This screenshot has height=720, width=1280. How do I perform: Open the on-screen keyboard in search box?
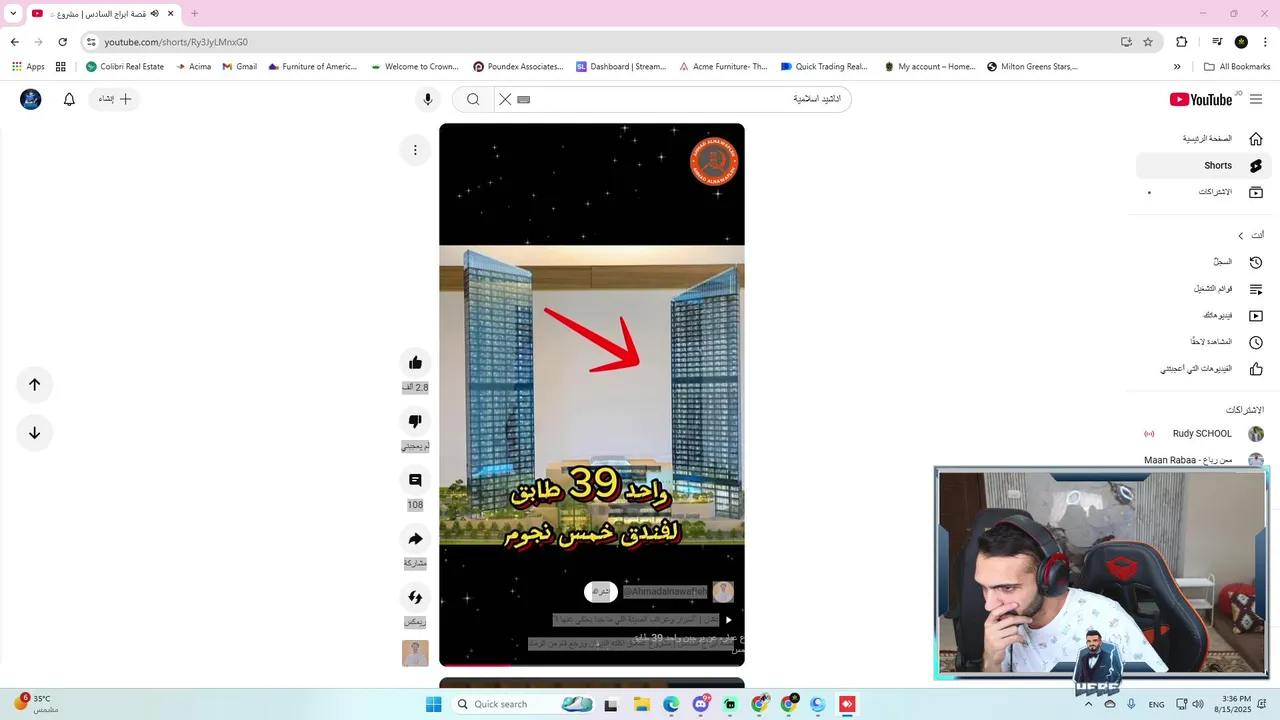(x=524, y=99)
